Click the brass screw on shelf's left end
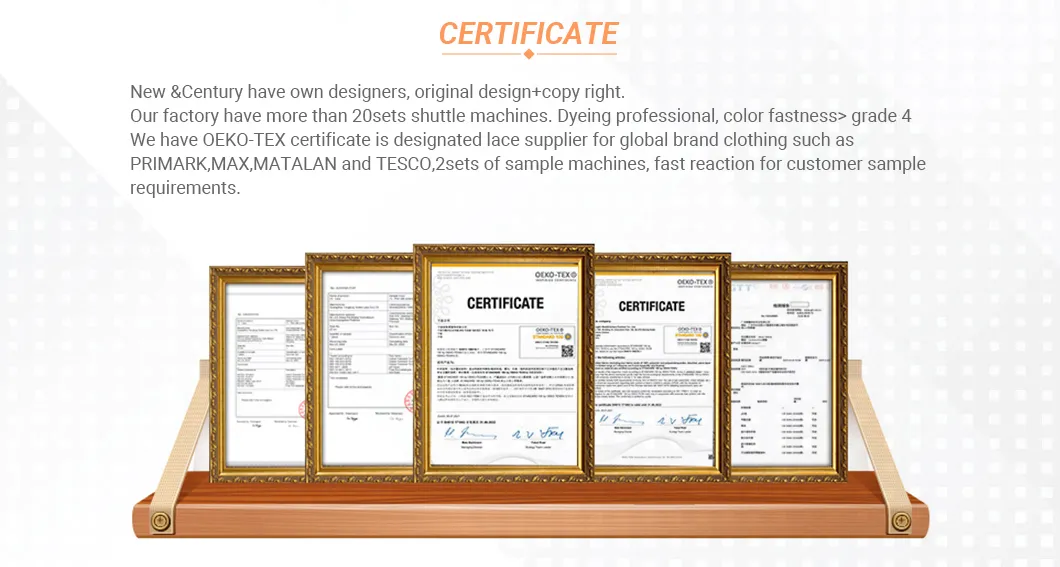Screen dimensions: 1060x567 click(x=157, y=520)
